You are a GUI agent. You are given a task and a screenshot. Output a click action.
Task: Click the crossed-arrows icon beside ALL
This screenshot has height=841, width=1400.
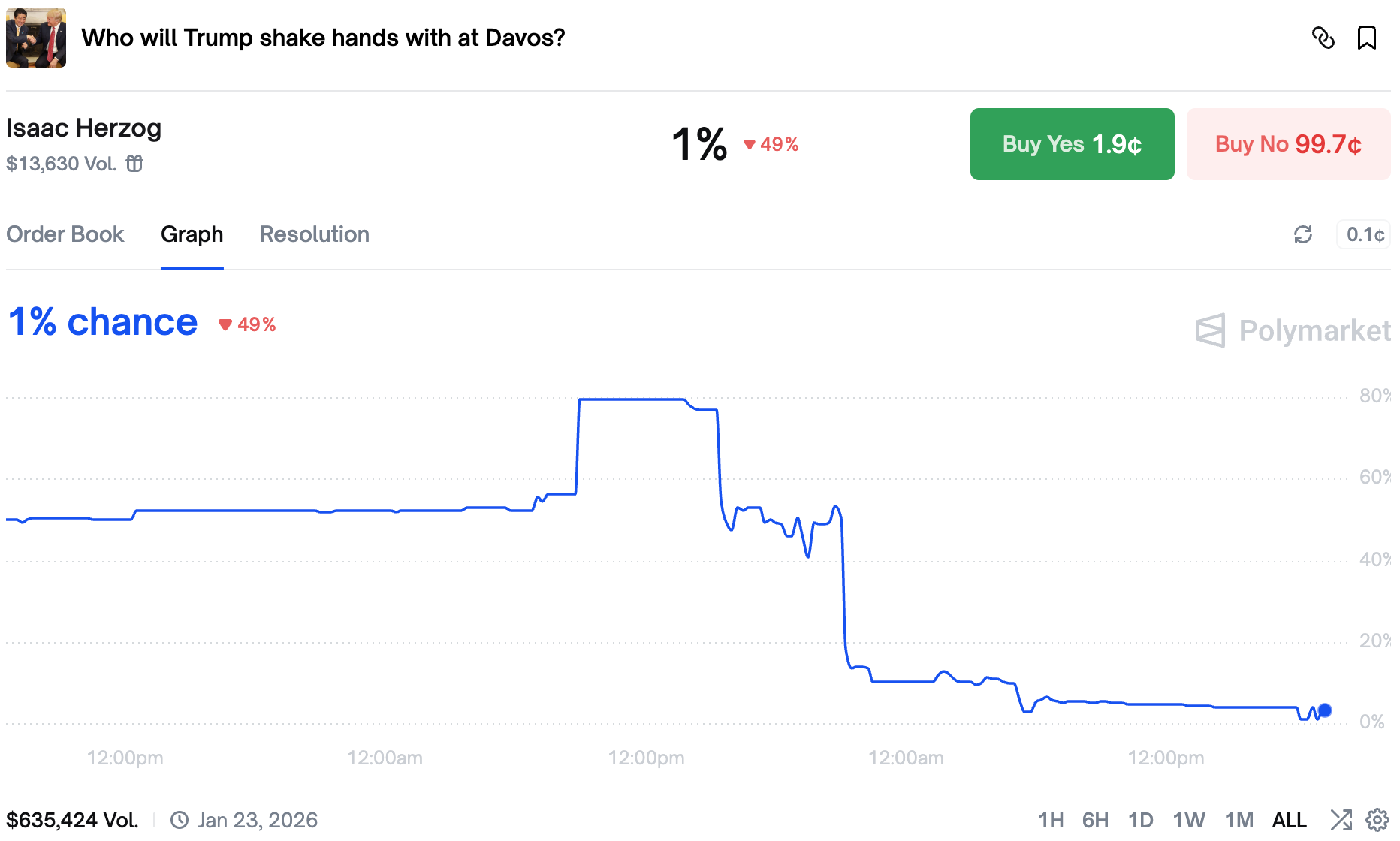[x=1341, y=820]
